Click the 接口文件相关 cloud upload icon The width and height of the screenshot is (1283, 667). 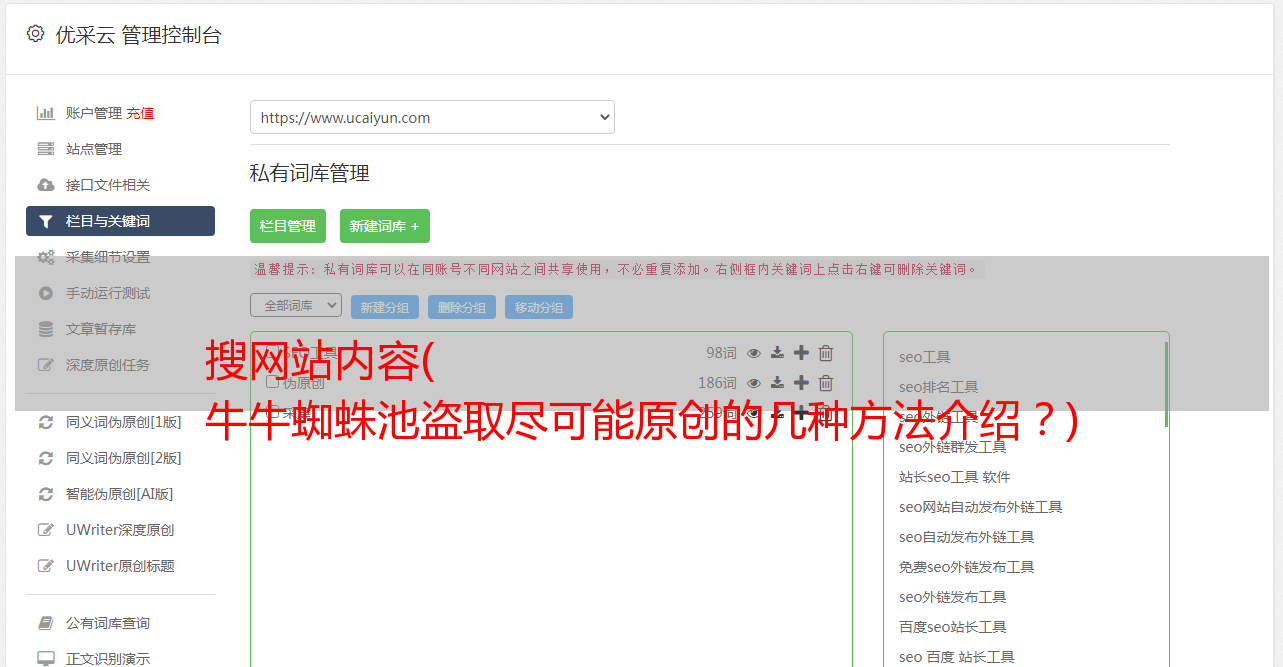tap(46, 185)
